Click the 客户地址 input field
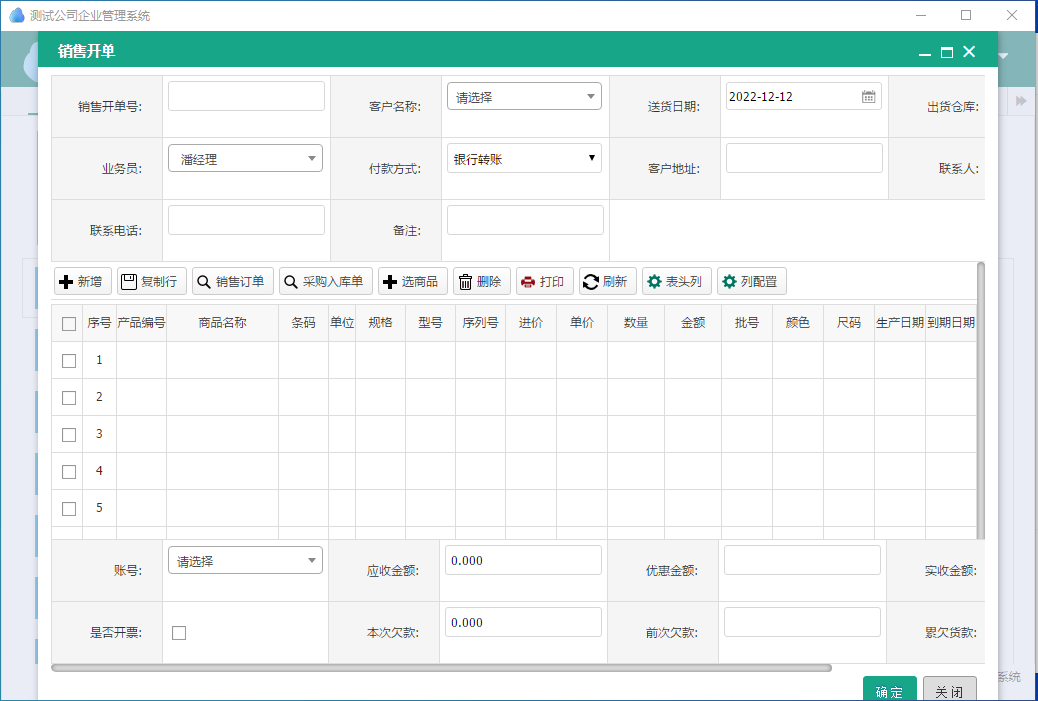 click(x=804, y=158)
